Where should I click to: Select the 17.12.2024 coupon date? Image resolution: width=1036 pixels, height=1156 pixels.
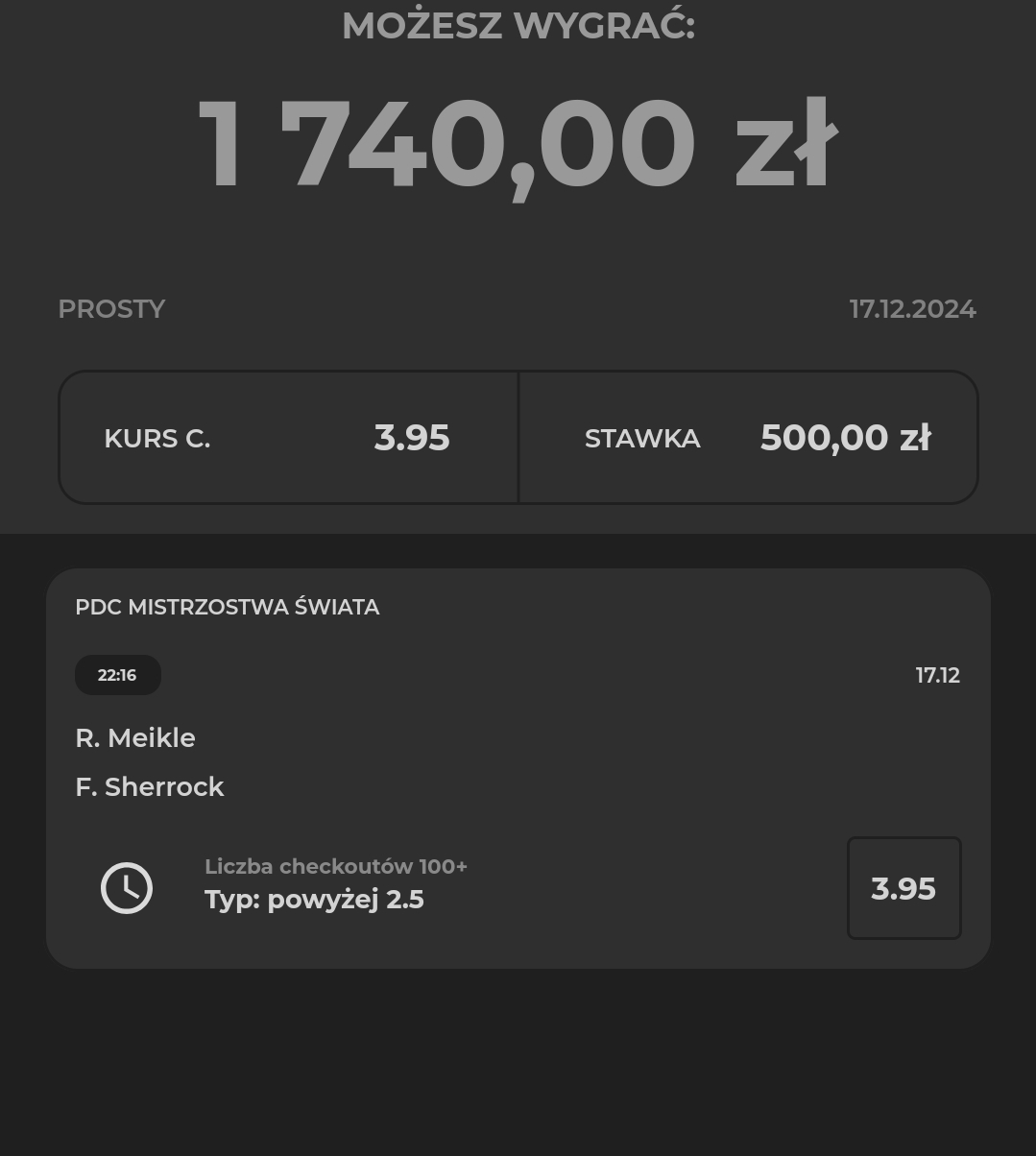[x=912, y=309]
